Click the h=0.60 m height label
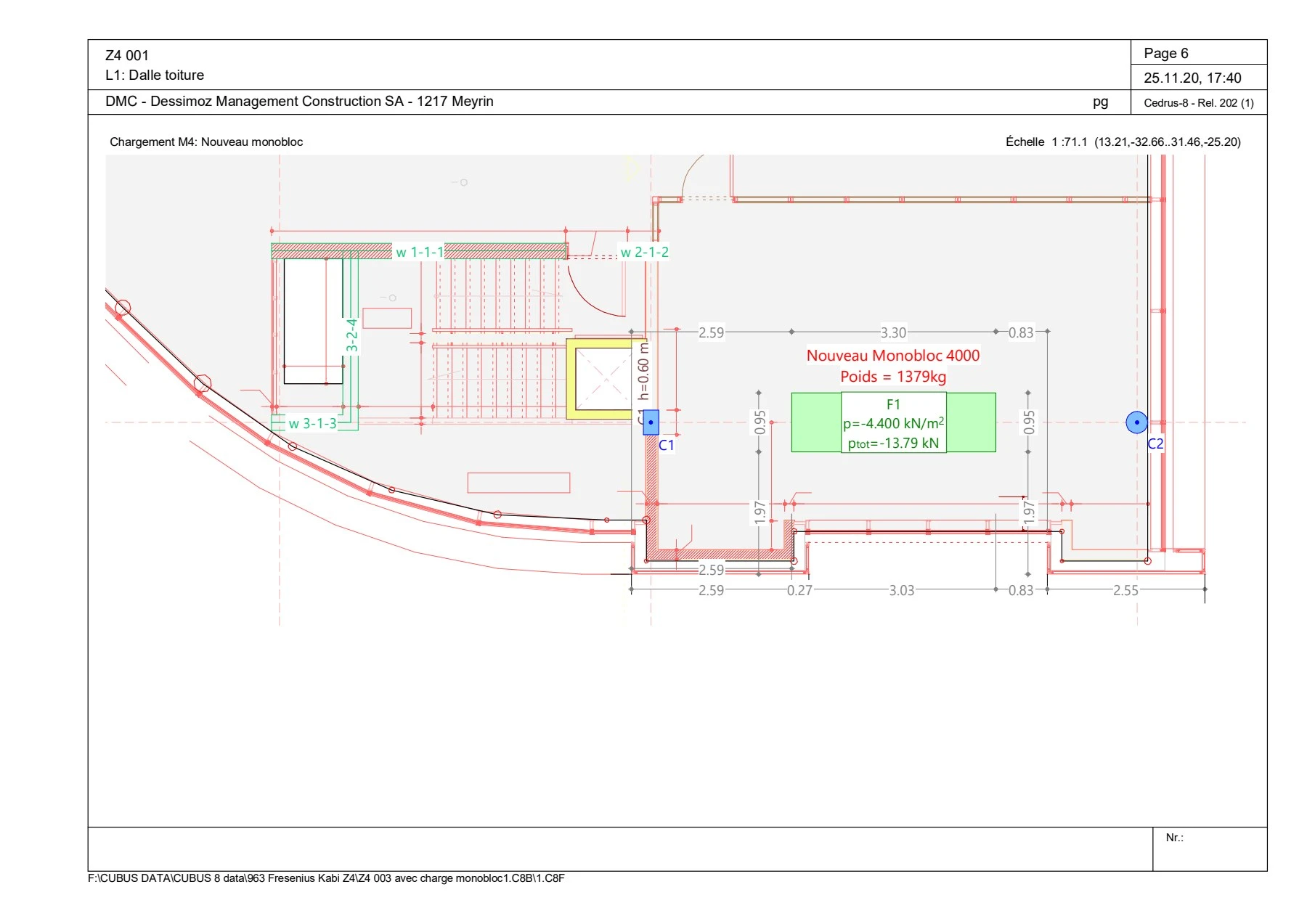This screenshot has height=924, width=1307. [x=643, y=371]
